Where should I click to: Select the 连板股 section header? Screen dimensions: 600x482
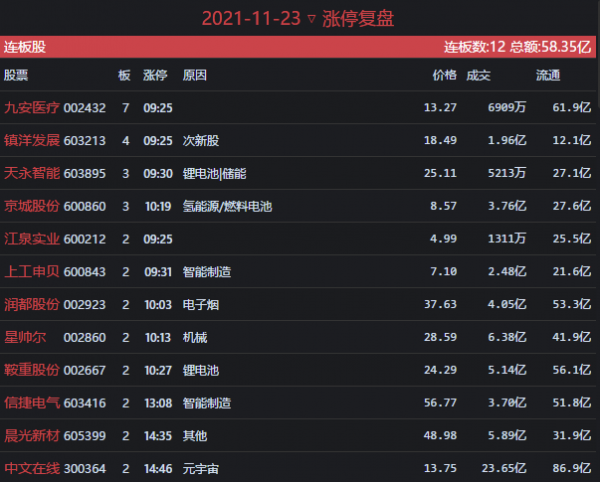[25, 47]
